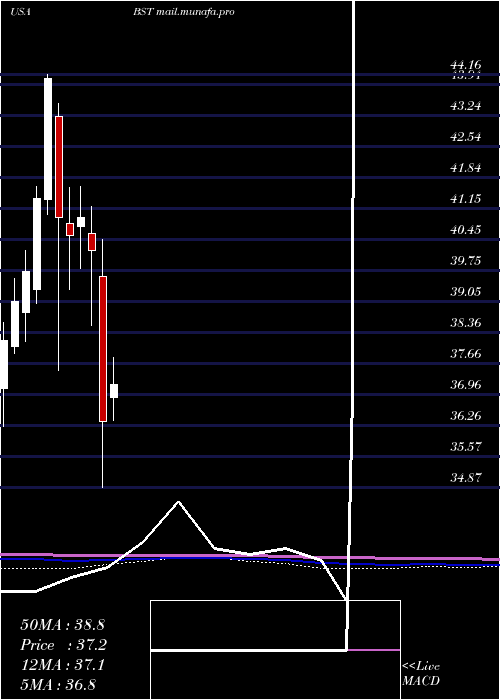The width and height of the screenshot is (500, 700).
Task: Click the 34.87 price axis label
Action: [x=466, y=479]
